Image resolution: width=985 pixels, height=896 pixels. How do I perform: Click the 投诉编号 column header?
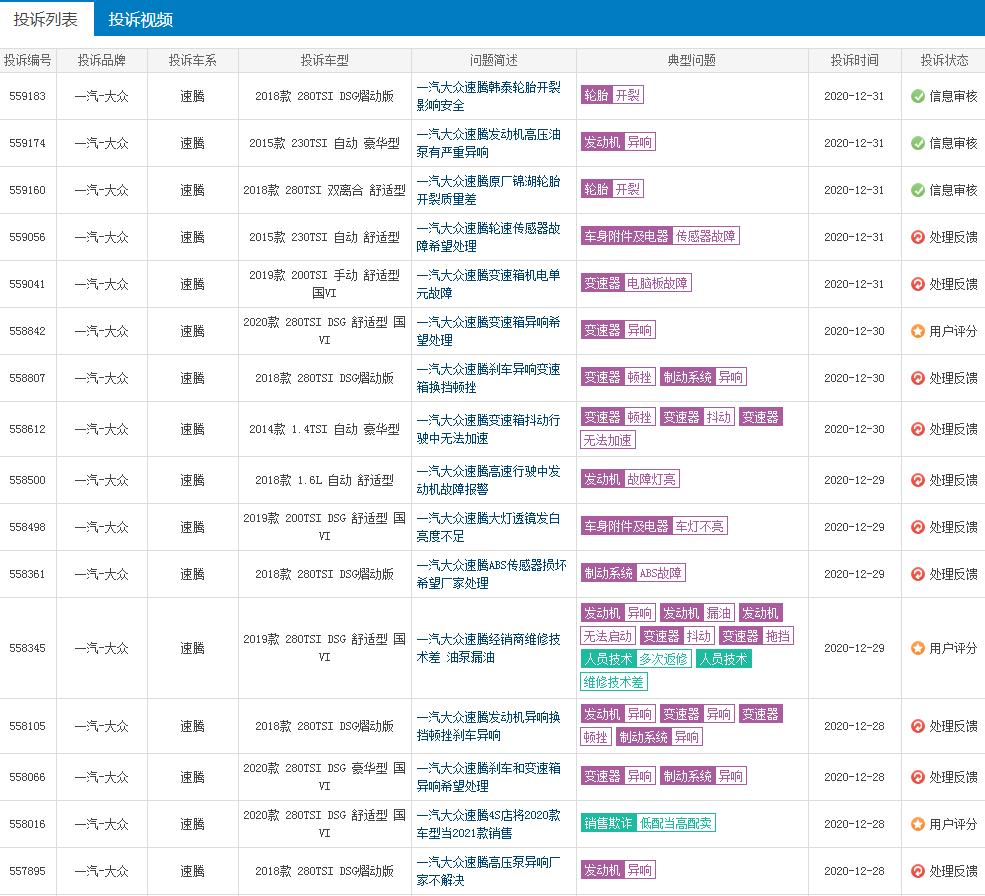pos(28,60)
